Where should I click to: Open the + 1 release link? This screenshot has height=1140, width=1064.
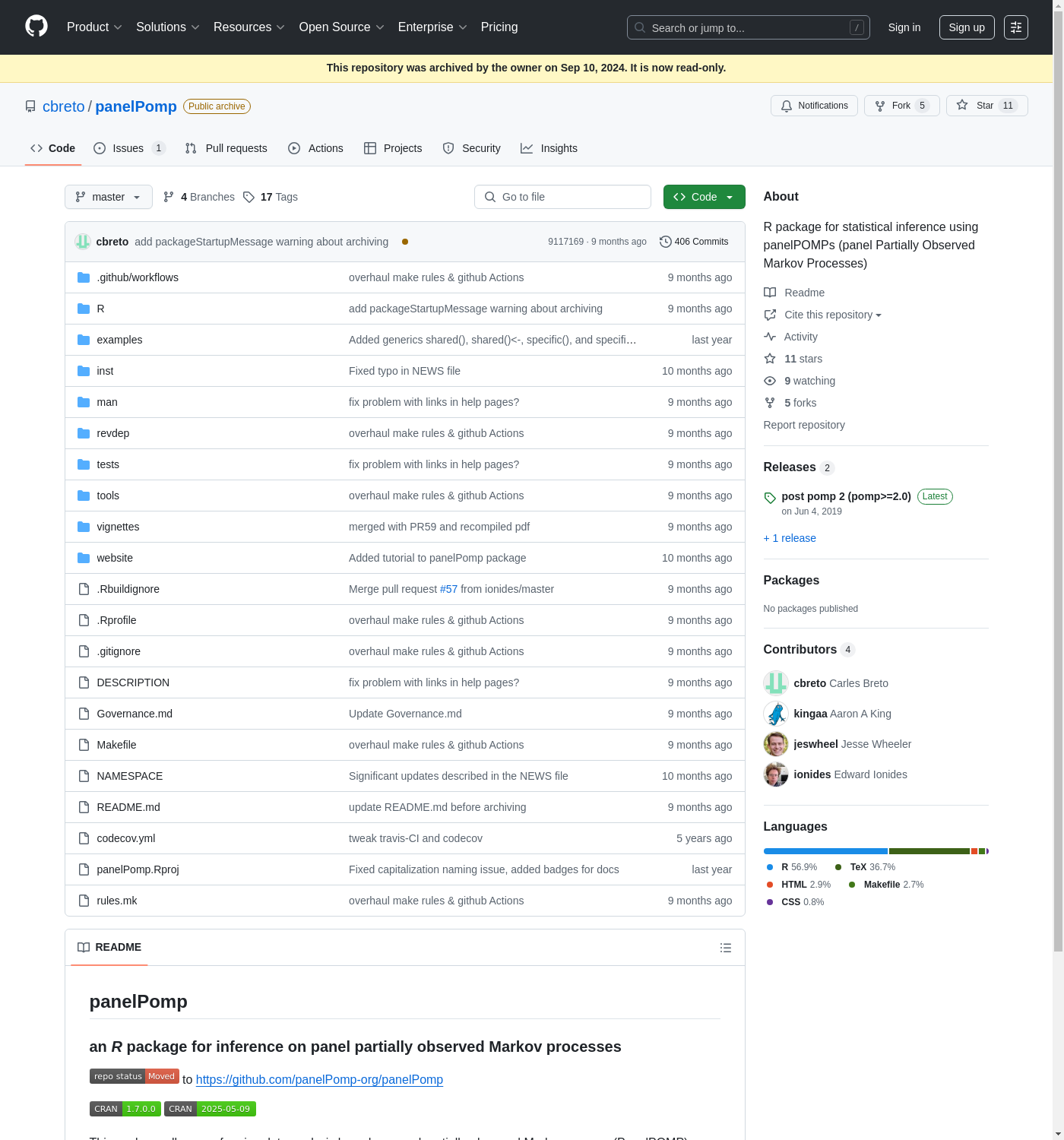pos(790,538)
